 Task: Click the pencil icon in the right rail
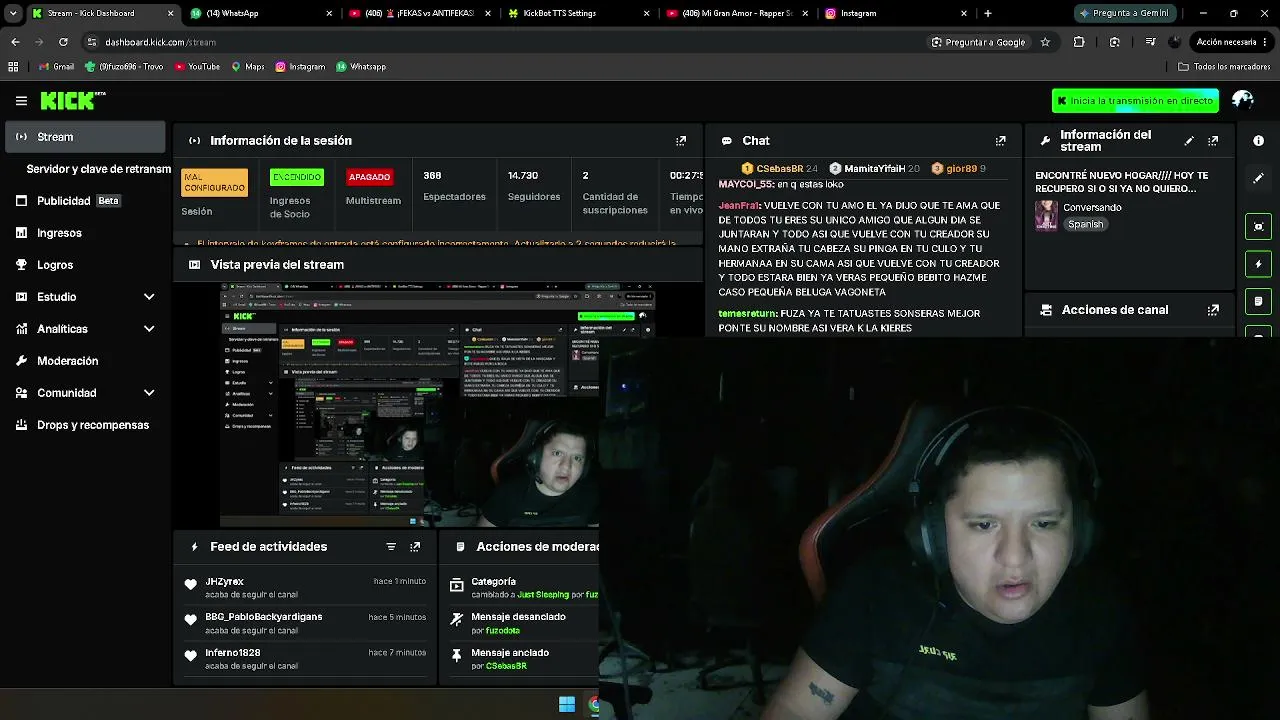[1259, 178]
